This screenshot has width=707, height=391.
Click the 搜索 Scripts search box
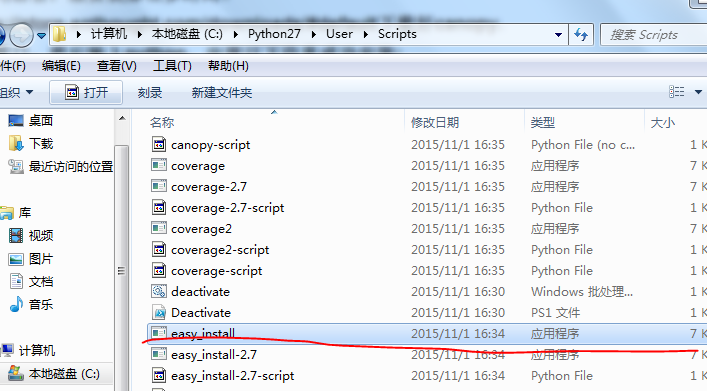[654, 35]
